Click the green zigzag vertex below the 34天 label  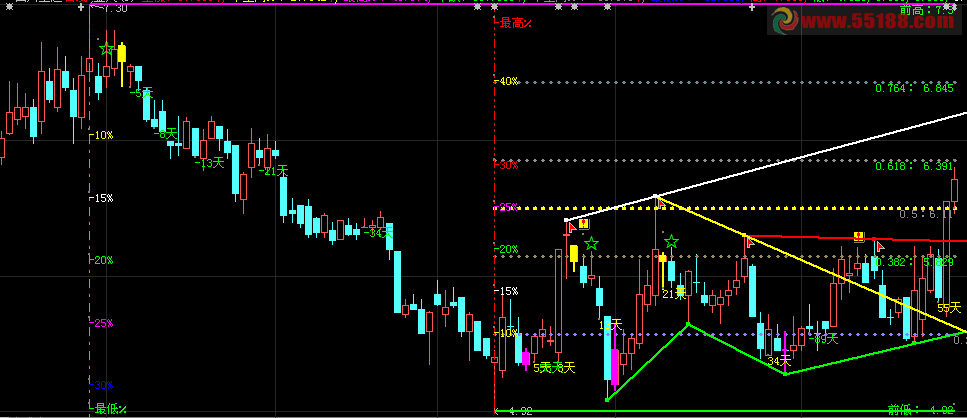[784, 374]
